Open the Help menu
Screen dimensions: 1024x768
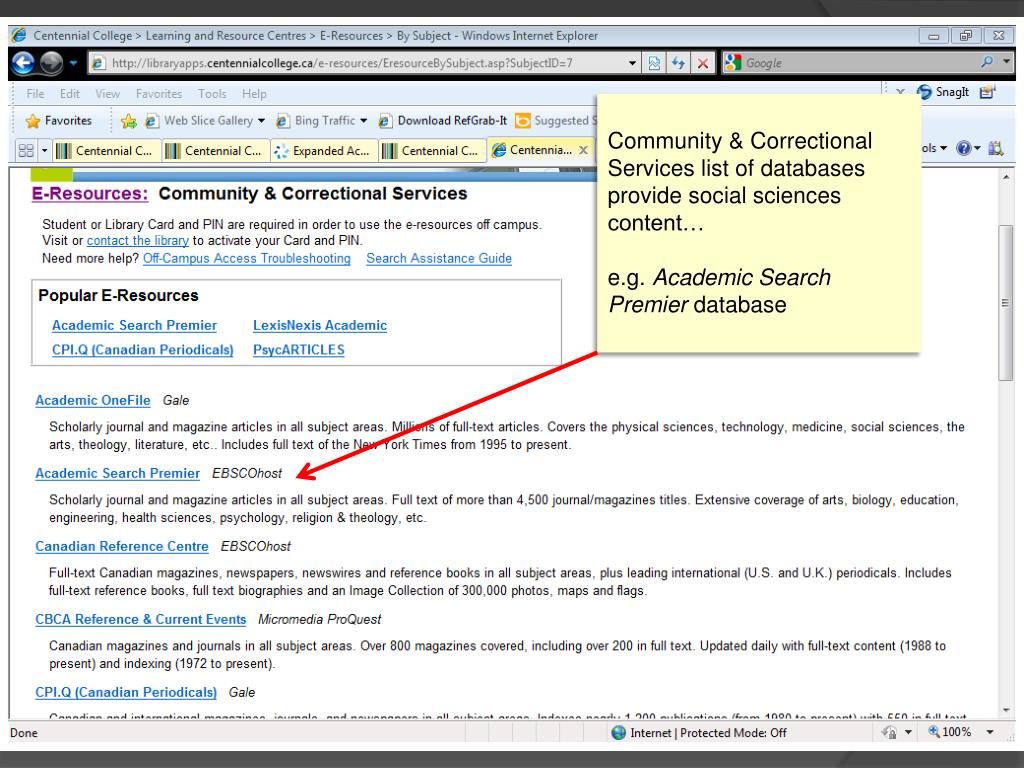click(254, 94)
